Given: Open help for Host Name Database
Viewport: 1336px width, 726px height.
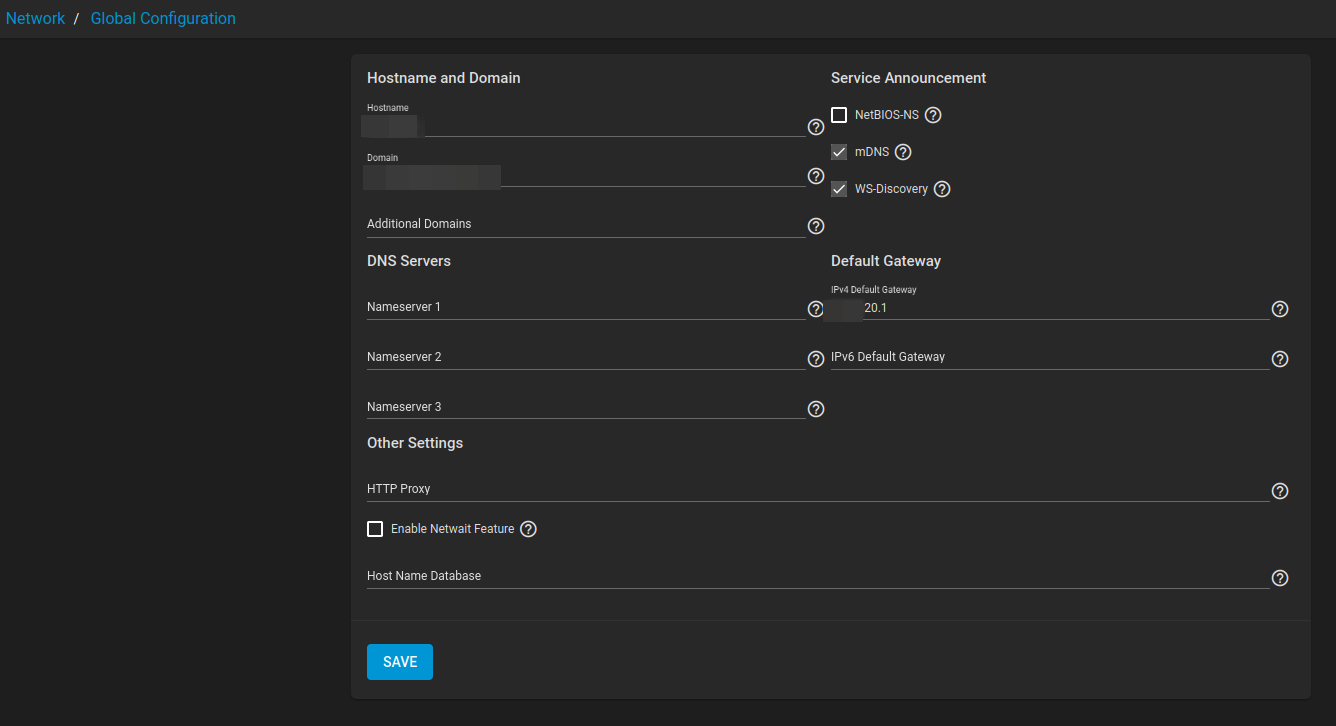Looking at the screenshot, I should pos(1280,578).
